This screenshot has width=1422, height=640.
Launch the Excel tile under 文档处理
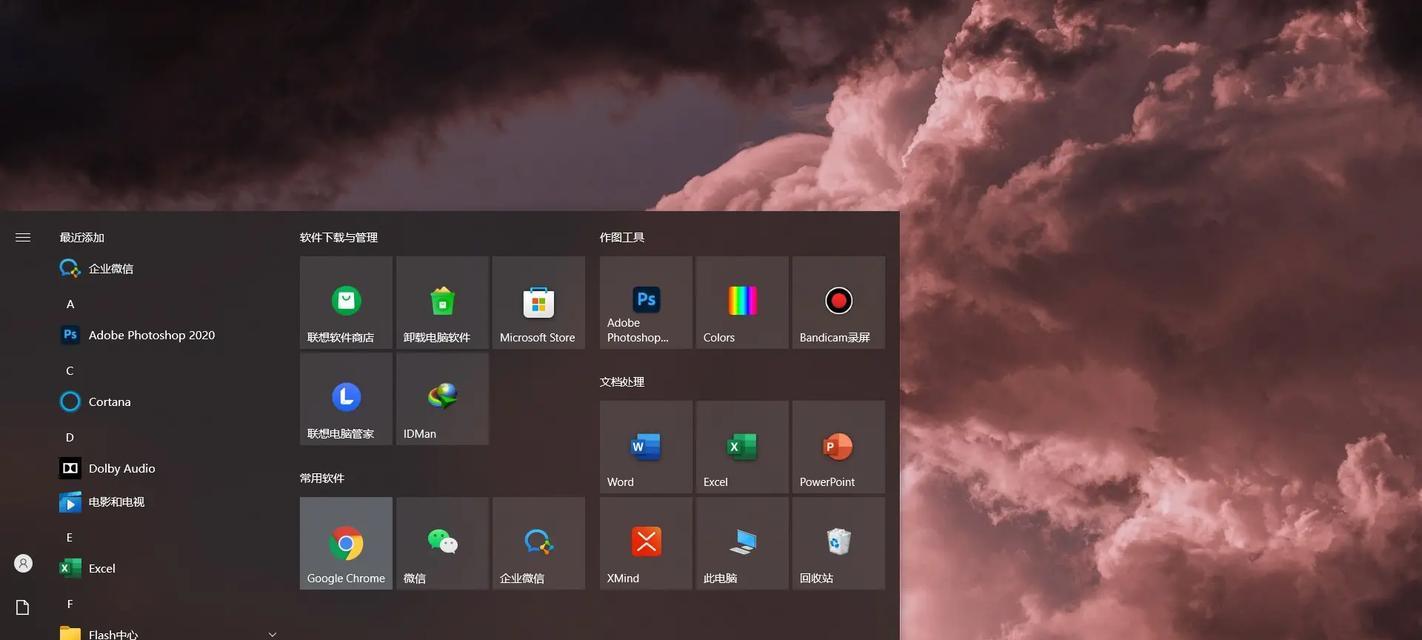(x=742, y=447)
